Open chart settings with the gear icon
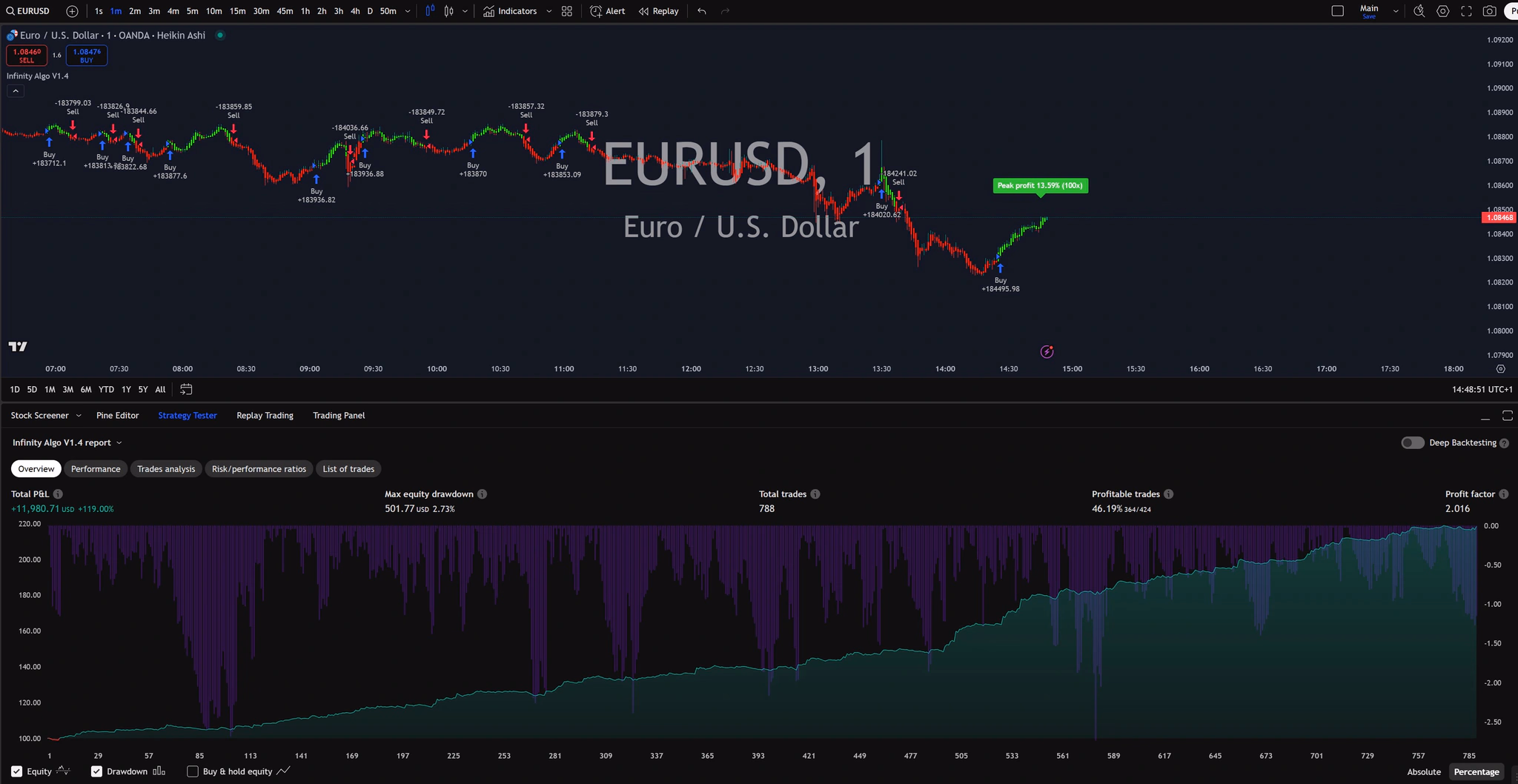Image resolution: width=1518 pixels, height=784 pixels. [x=1442, y=11]
